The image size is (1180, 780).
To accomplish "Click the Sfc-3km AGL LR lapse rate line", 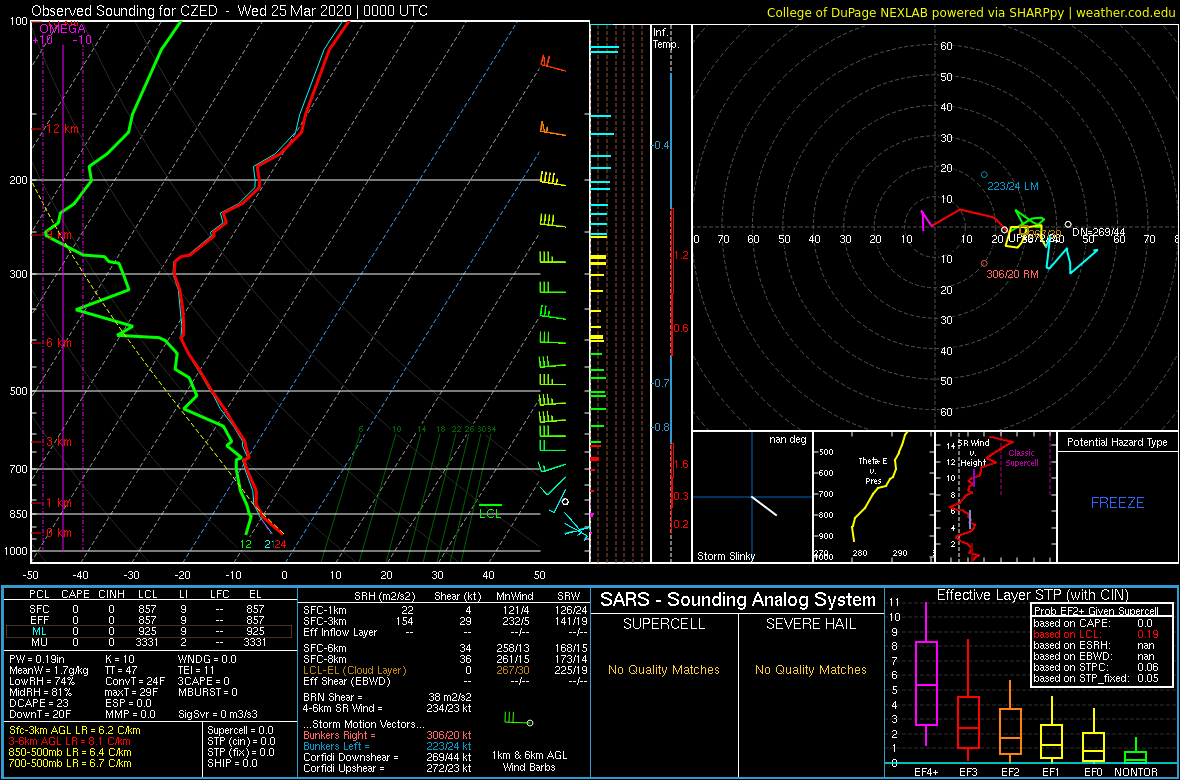I will (x=73, y=730).
